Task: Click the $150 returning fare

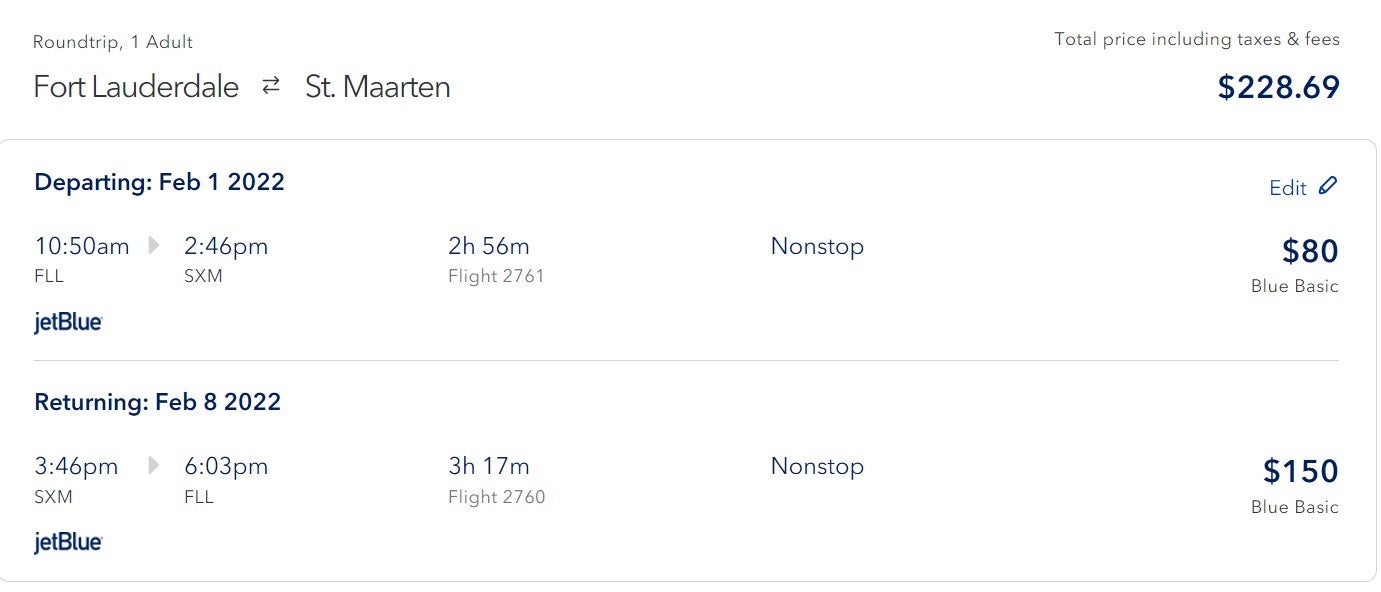Action: [1300, 471]
